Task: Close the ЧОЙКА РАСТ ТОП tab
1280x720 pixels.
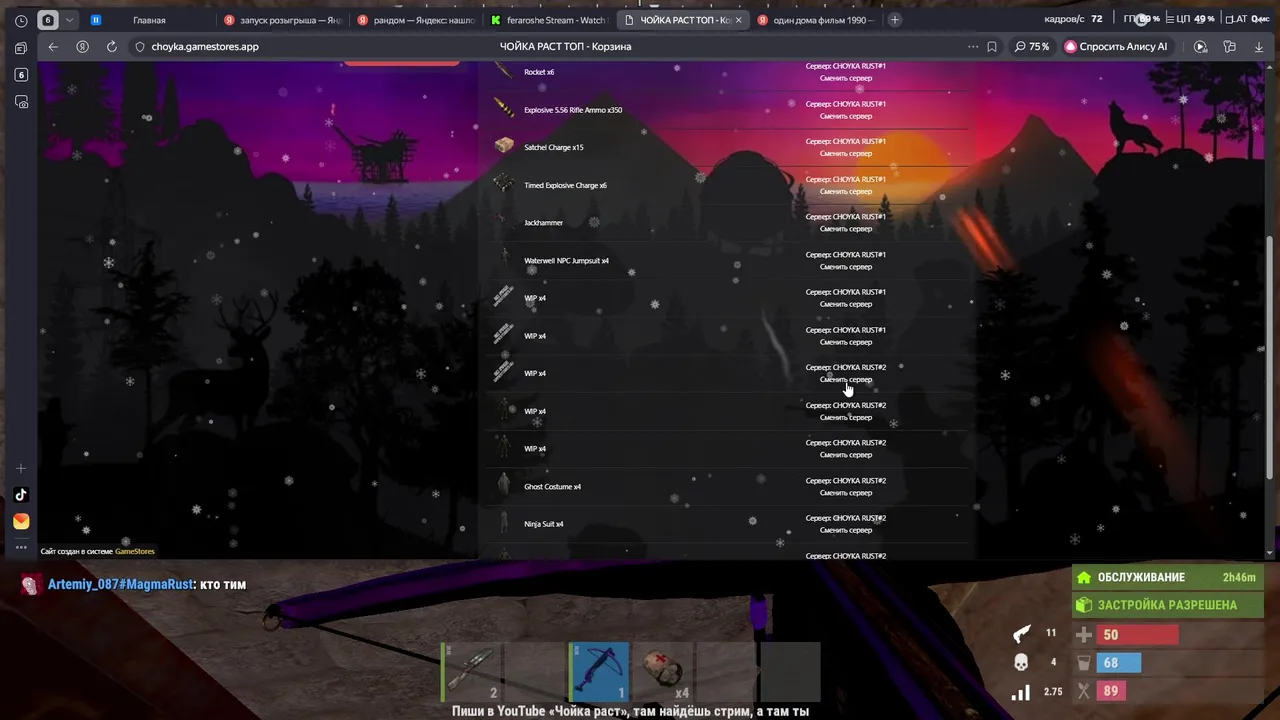Action: pyautogui.click(x=739, y=20)
